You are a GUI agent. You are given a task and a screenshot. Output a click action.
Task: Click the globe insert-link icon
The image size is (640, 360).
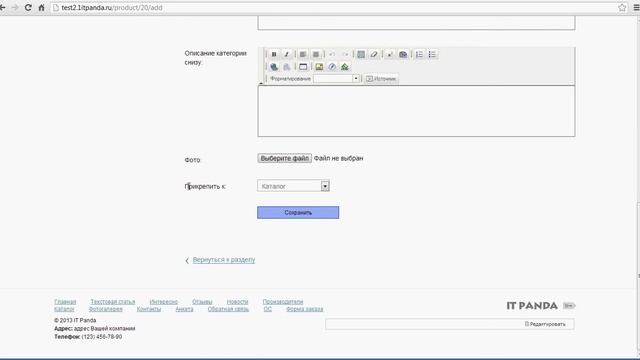coord(274,67)
